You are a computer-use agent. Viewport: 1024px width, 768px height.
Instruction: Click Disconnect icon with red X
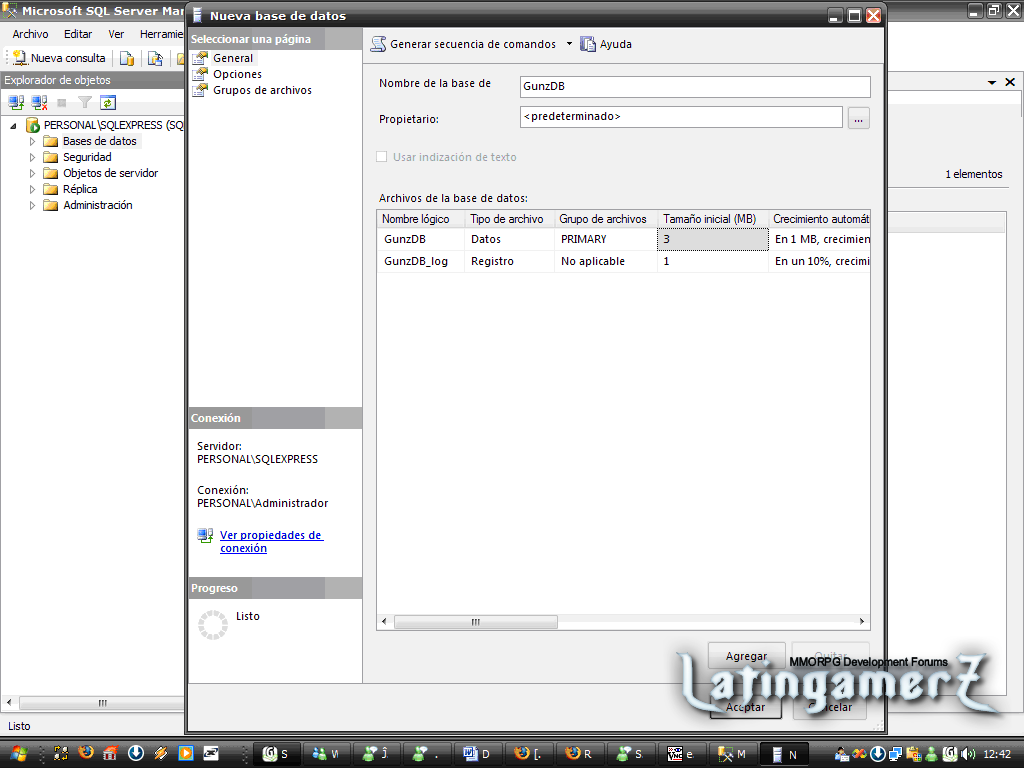[39, 103]
